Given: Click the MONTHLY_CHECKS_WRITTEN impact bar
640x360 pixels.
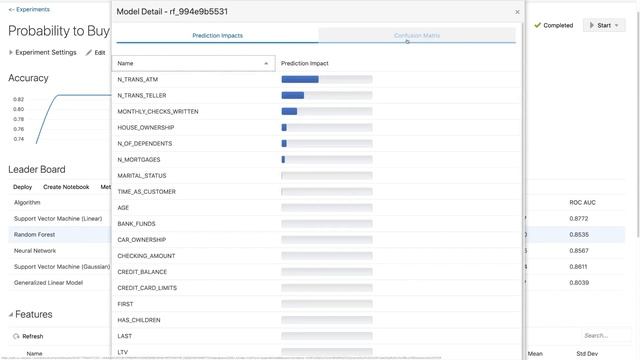Looking at the screenshot, I should [x=327, y=111].
